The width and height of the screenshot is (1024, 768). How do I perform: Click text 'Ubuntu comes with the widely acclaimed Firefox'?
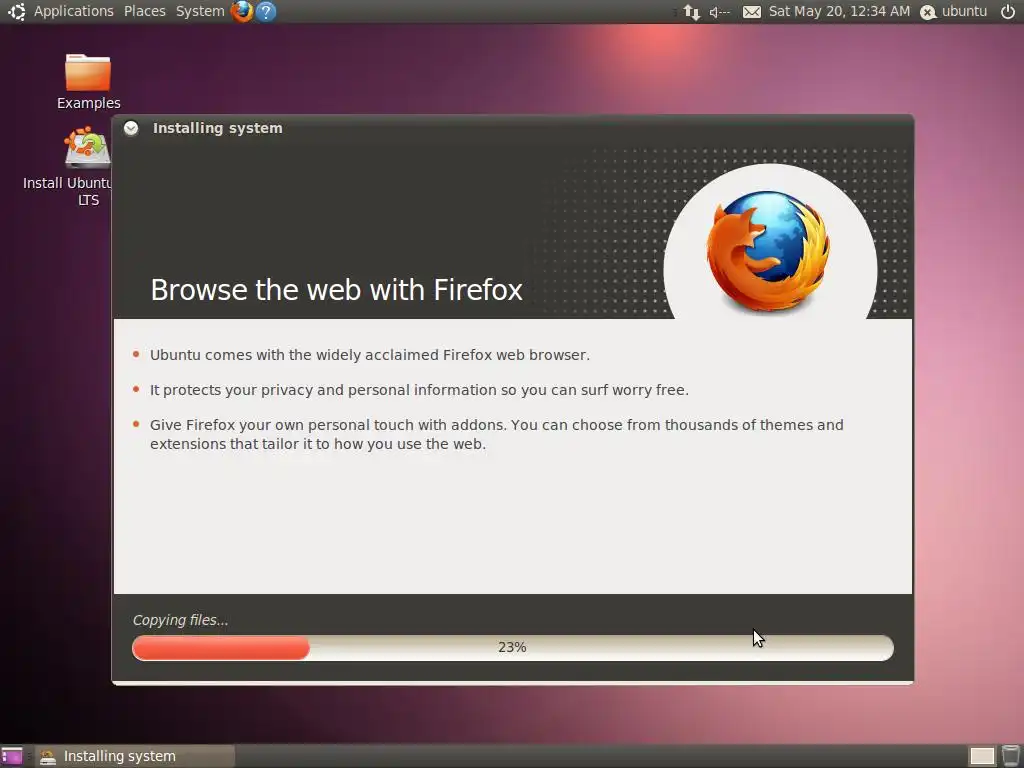370,355
